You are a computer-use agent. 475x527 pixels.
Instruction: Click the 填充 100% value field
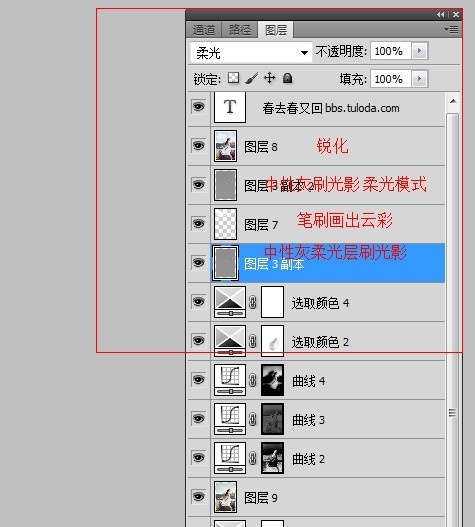point(391,79)
